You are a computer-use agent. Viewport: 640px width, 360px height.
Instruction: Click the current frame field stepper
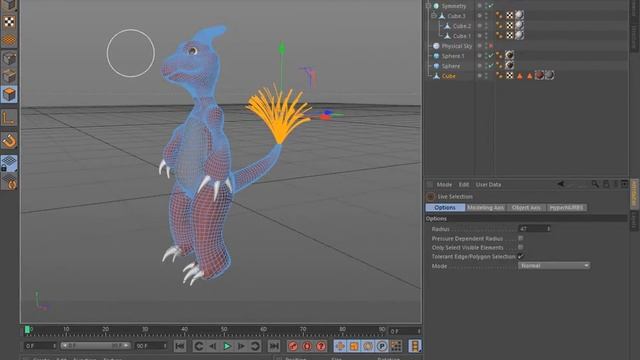[x=418, y=331]
